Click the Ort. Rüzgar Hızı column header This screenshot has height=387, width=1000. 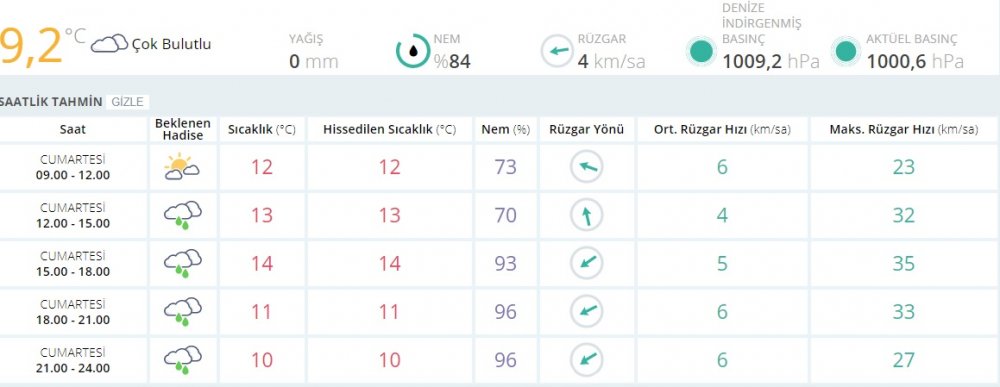coord(722,129)
